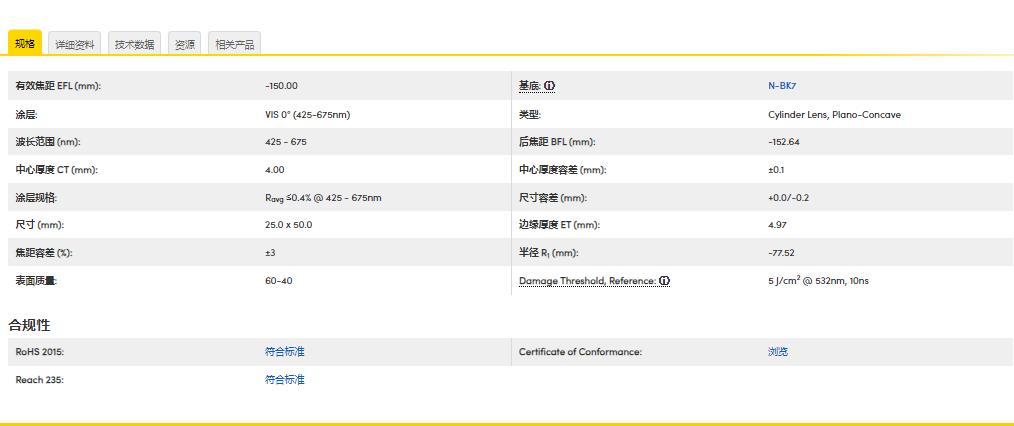Click the Damage Threshold, Reference label
Image resolution: width=1014 pixels, height=426 pixels.
coord(586,281)
